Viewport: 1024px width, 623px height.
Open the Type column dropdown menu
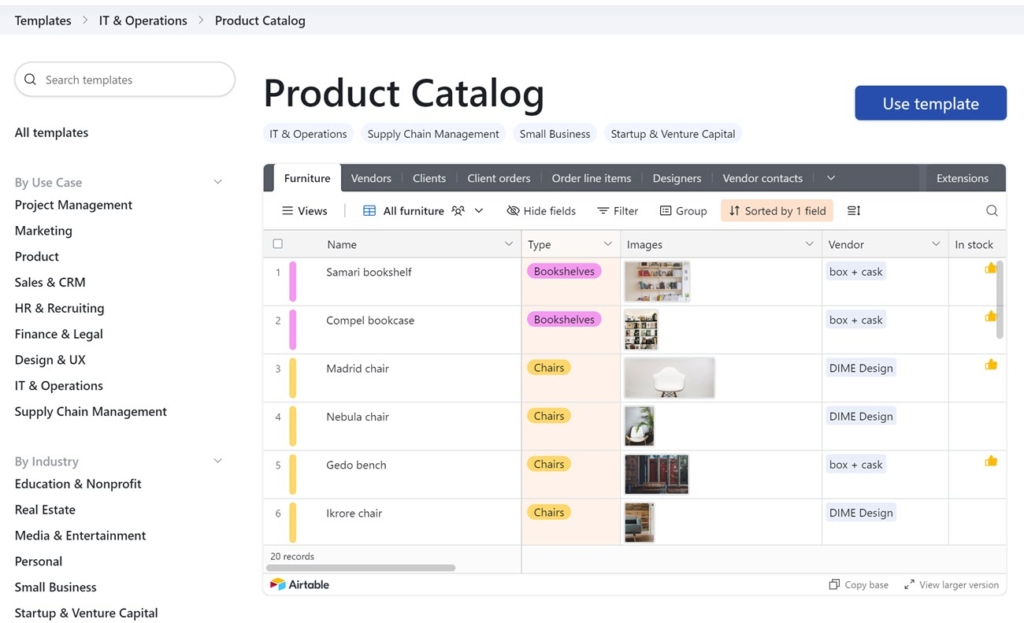tap(607, 244)
